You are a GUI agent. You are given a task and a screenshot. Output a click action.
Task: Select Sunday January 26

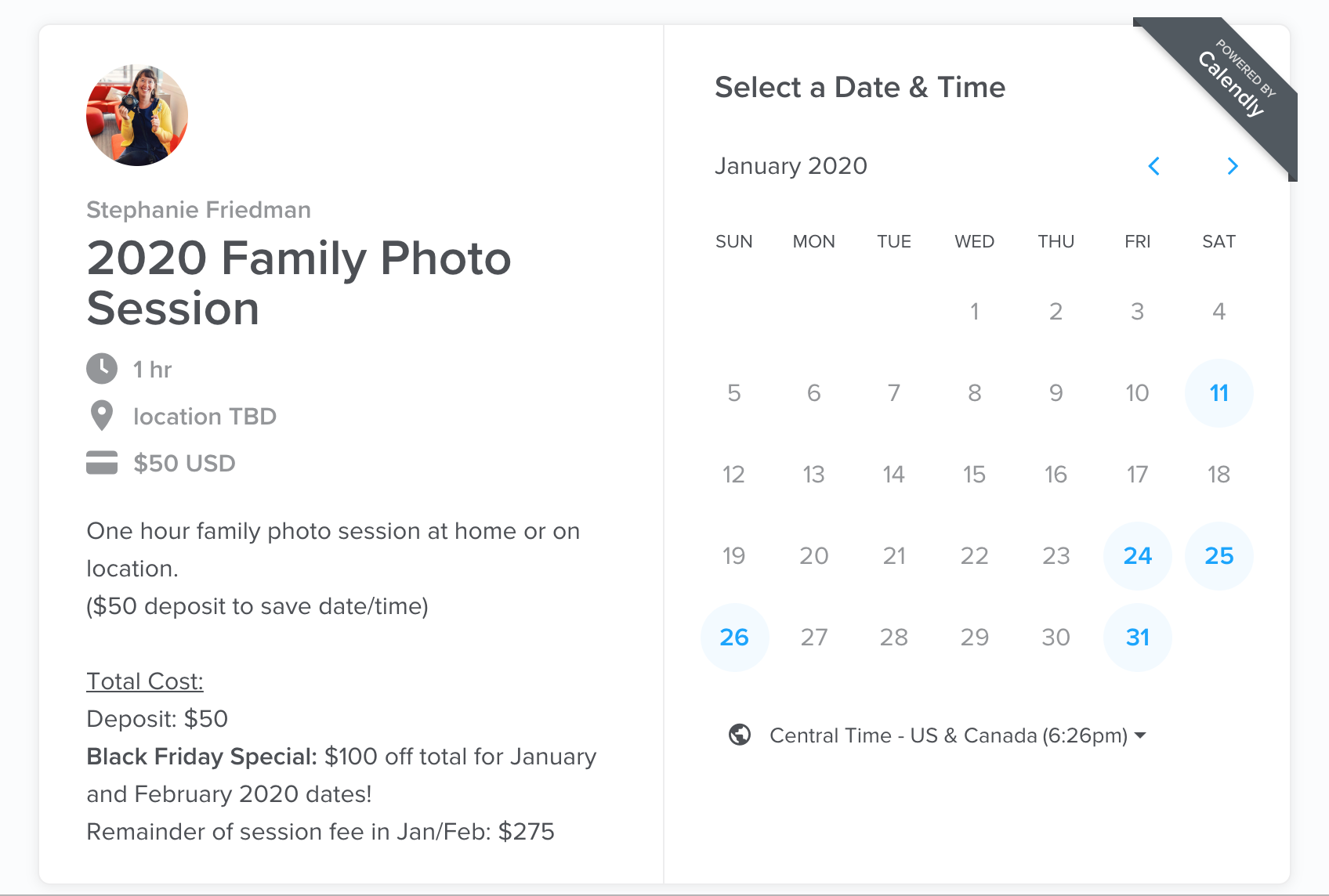tap(734, 638)
